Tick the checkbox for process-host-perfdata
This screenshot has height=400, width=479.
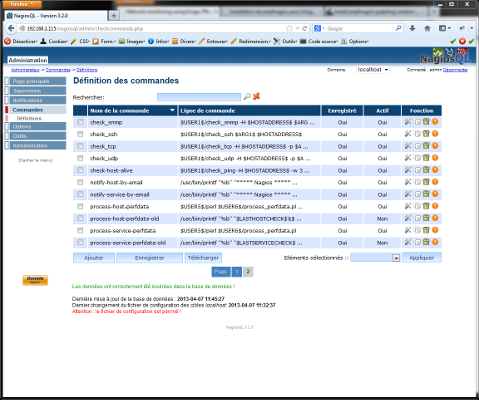click(80, 206)
